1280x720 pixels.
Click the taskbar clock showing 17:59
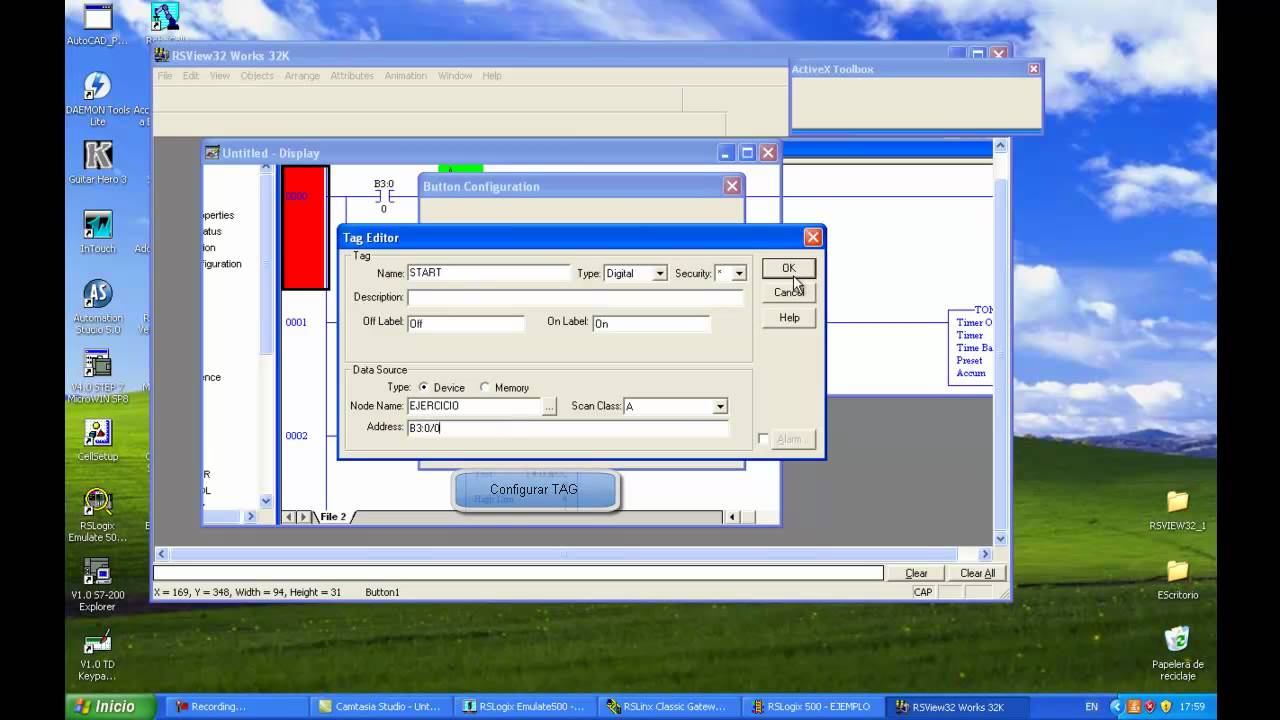(1191, 706)
